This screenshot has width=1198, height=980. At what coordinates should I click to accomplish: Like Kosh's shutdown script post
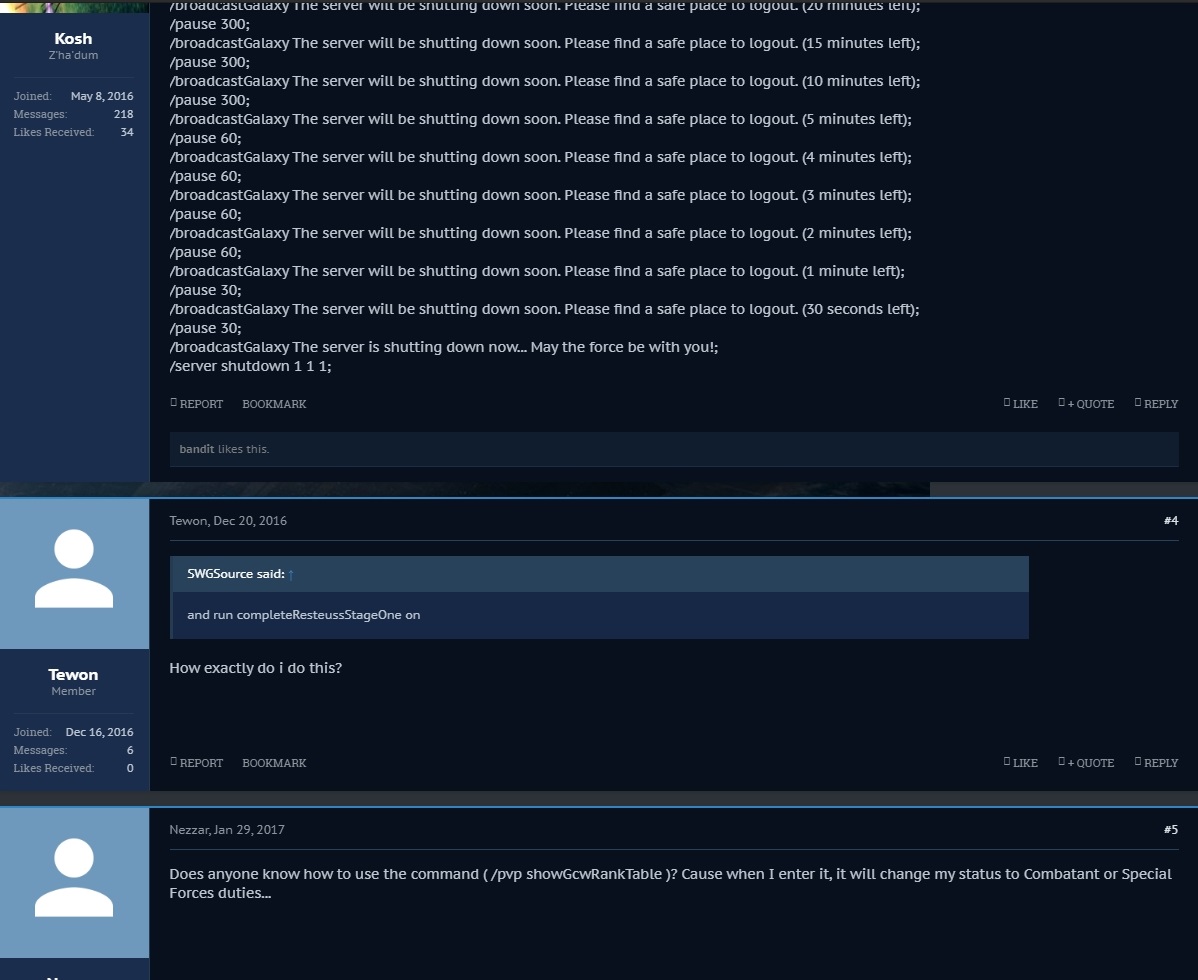1021,403
